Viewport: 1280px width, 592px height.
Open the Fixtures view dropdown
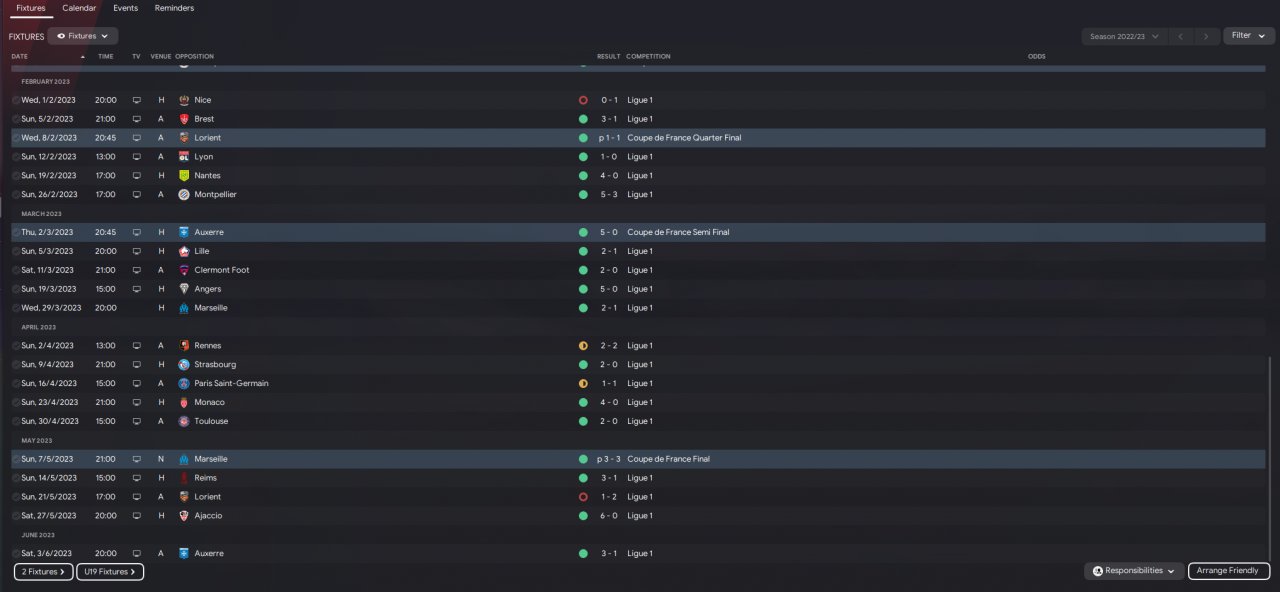(83, 36)
